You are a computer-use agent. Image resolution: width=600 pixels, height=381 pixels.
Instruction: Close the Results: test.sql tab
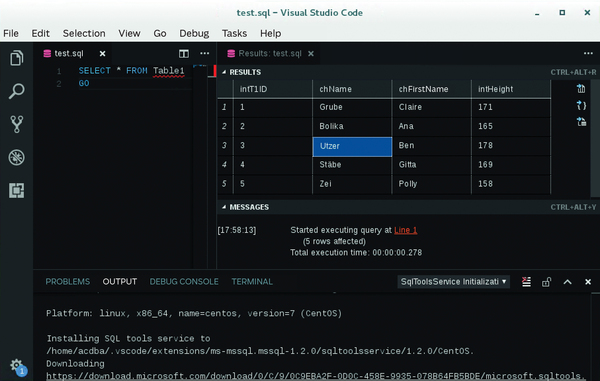click(311, 54)
